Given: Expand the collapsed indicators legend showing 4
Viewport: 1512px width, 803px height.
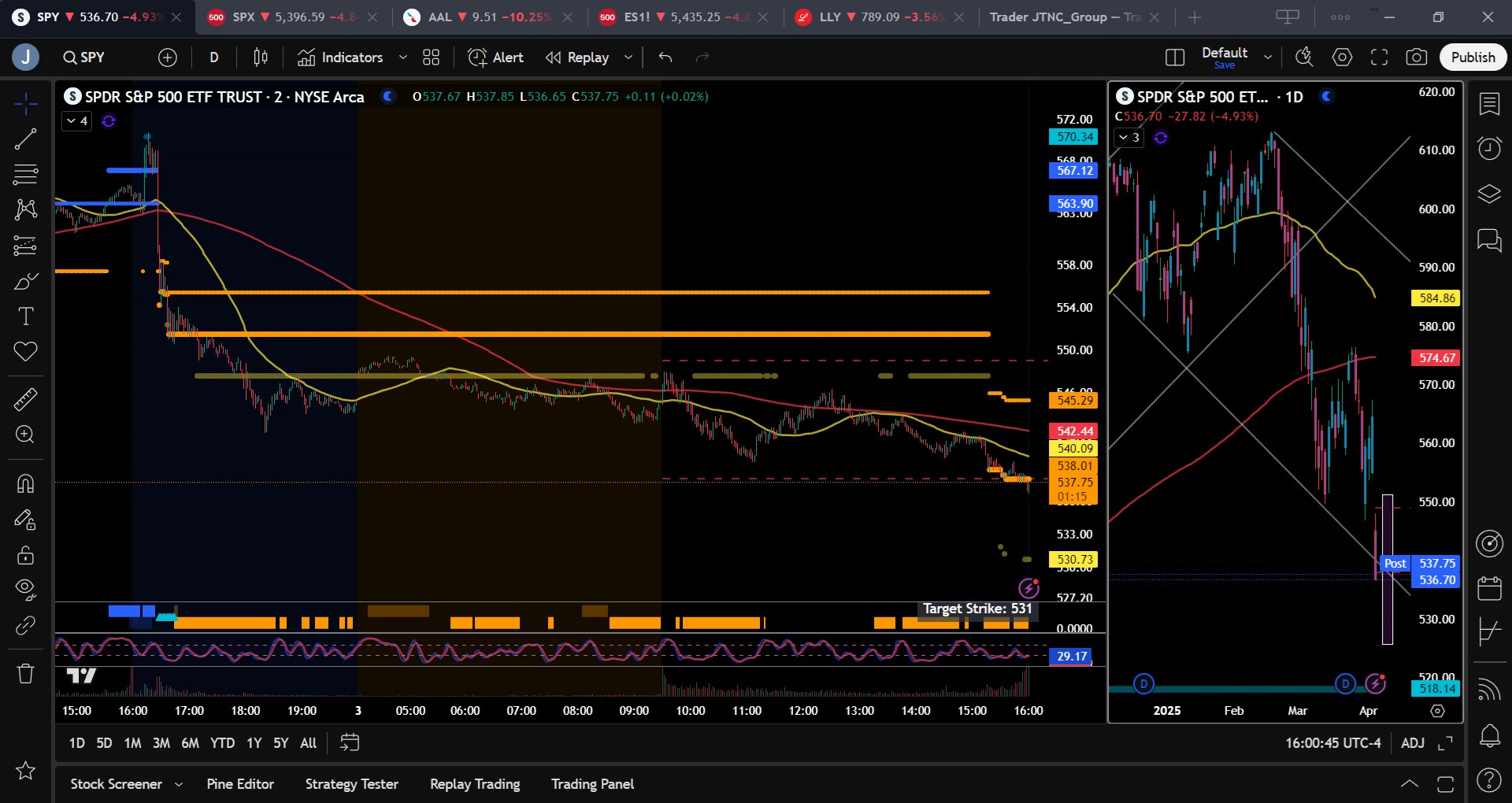Looking at the screenshot, I should 76,121.
